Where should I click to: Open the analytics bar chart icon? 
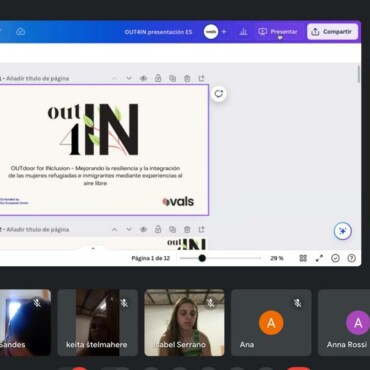coord(243,32)
